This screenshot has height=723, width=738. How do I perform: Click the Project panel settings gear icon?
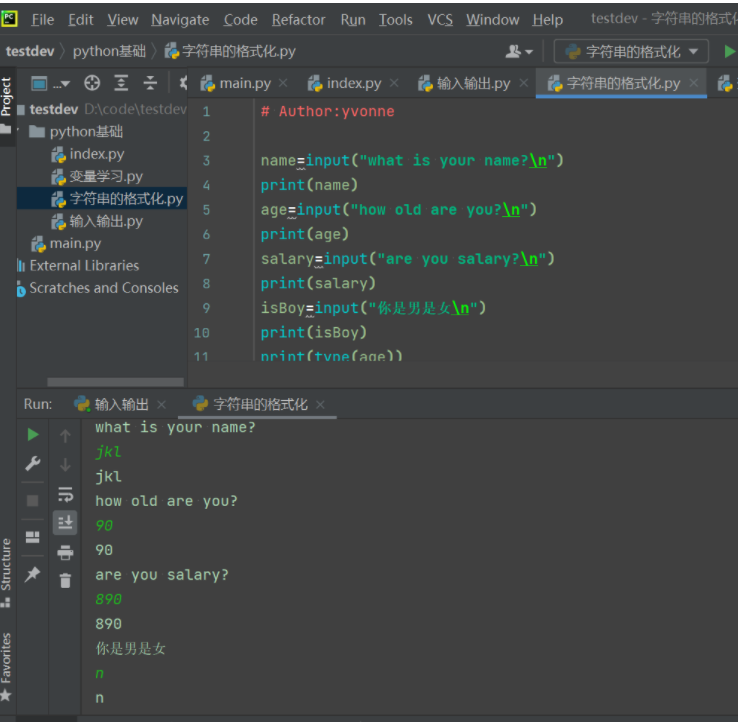pos(183,83)
